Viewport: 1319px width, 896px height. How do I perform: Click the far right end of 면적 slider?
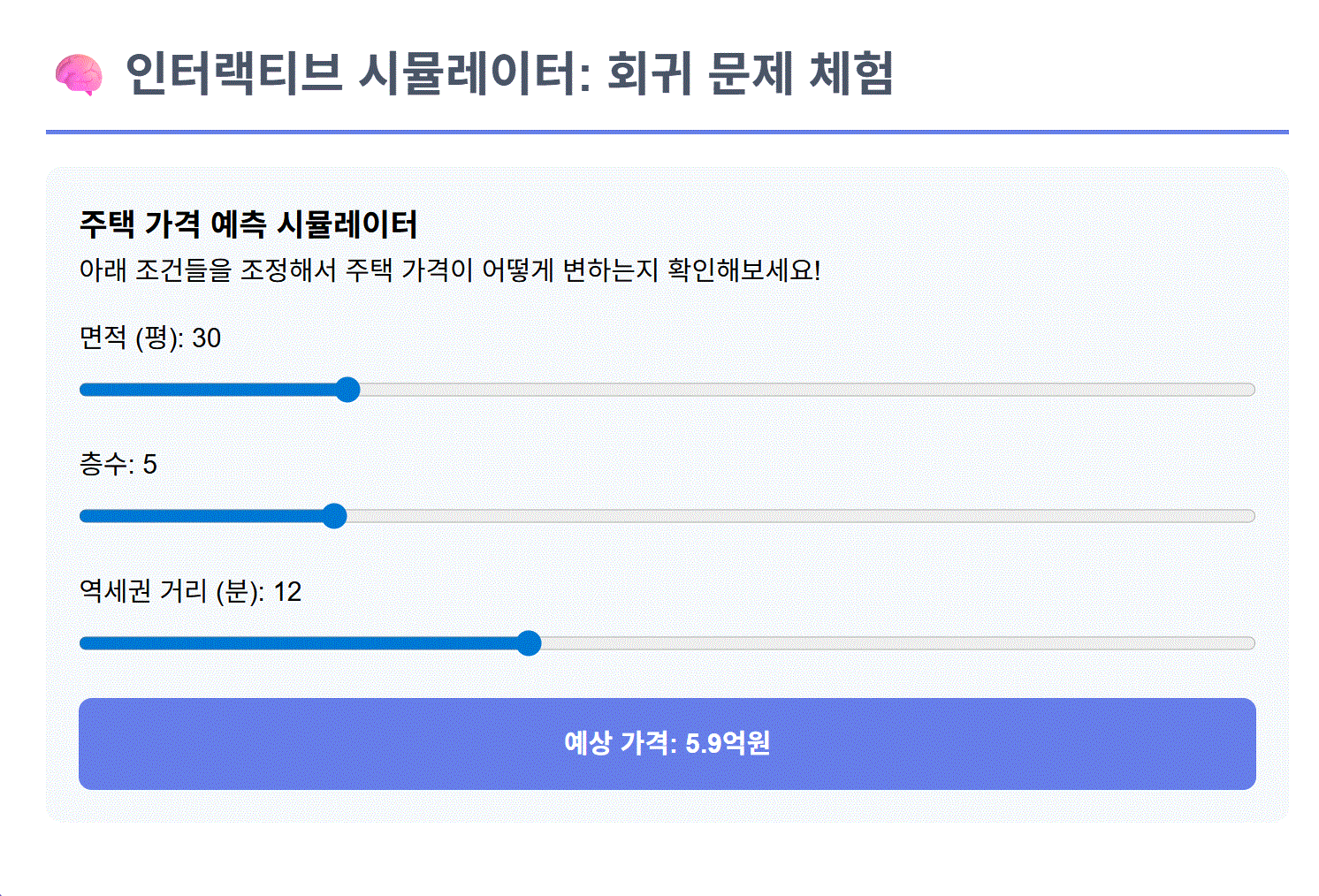(1249, 390)
